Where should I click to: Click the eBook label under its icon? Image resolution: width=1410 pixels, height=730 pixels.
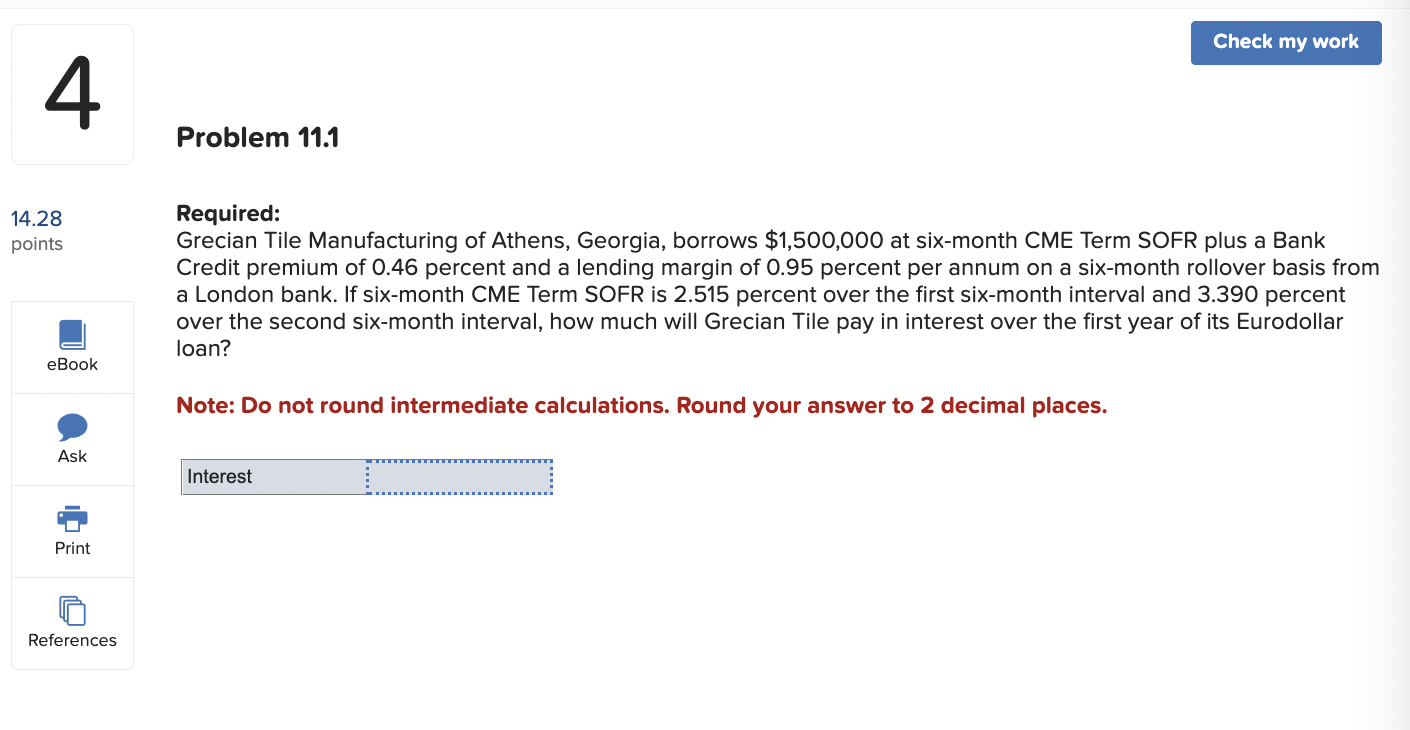pos(71,364)
